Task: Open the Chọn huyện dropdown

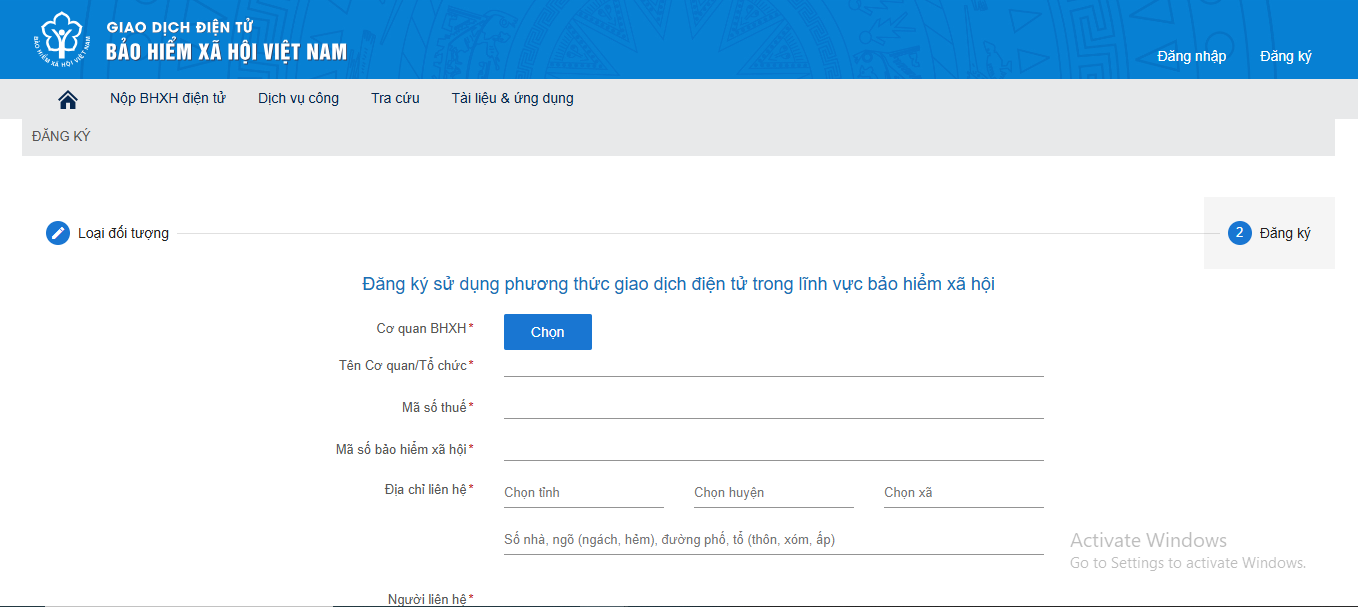Action: point(774,493)
